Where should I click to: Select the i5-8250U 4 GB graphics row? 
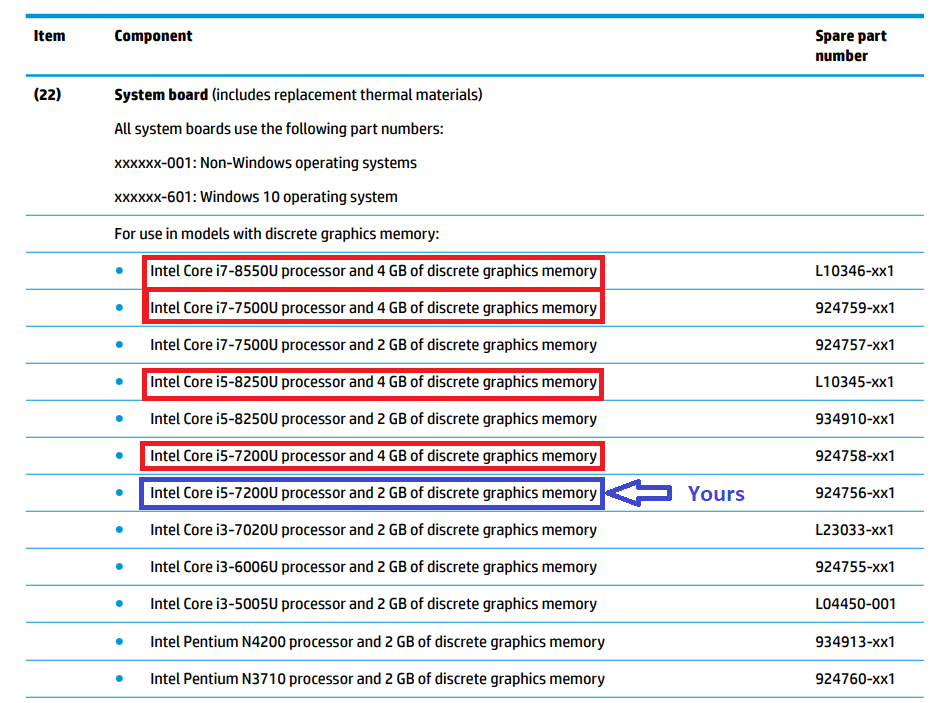click(475, 382)
